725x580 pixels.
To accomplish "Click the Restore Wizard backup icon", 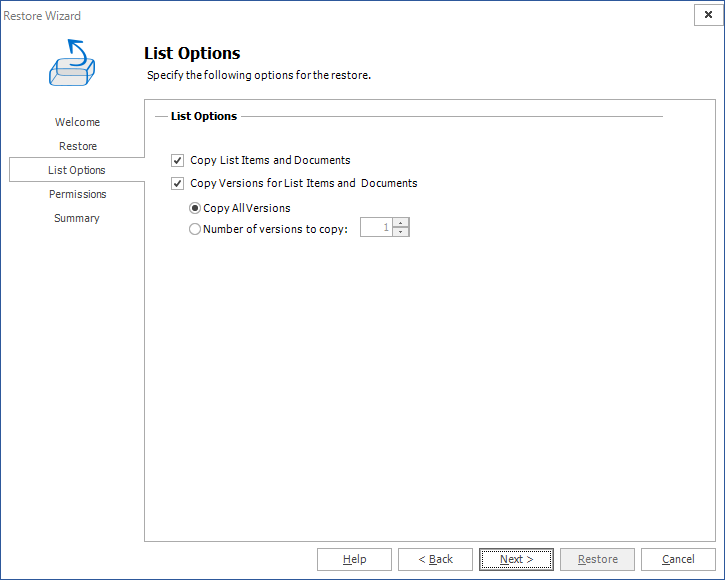I will click(x=72, y=64).
